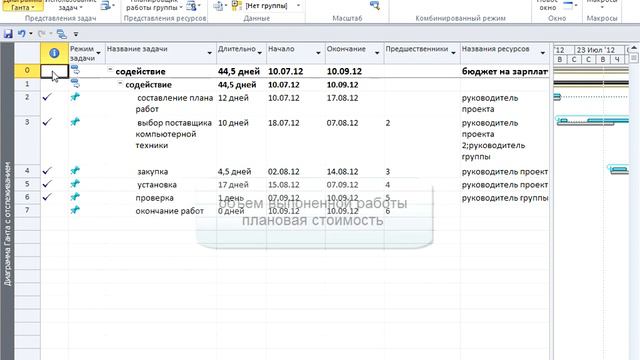The width and height of the screenshot is (640, 360).
Task: Click the vertical scrollbar up arrow
Action: pyautogui.click(x=633, y=48)
